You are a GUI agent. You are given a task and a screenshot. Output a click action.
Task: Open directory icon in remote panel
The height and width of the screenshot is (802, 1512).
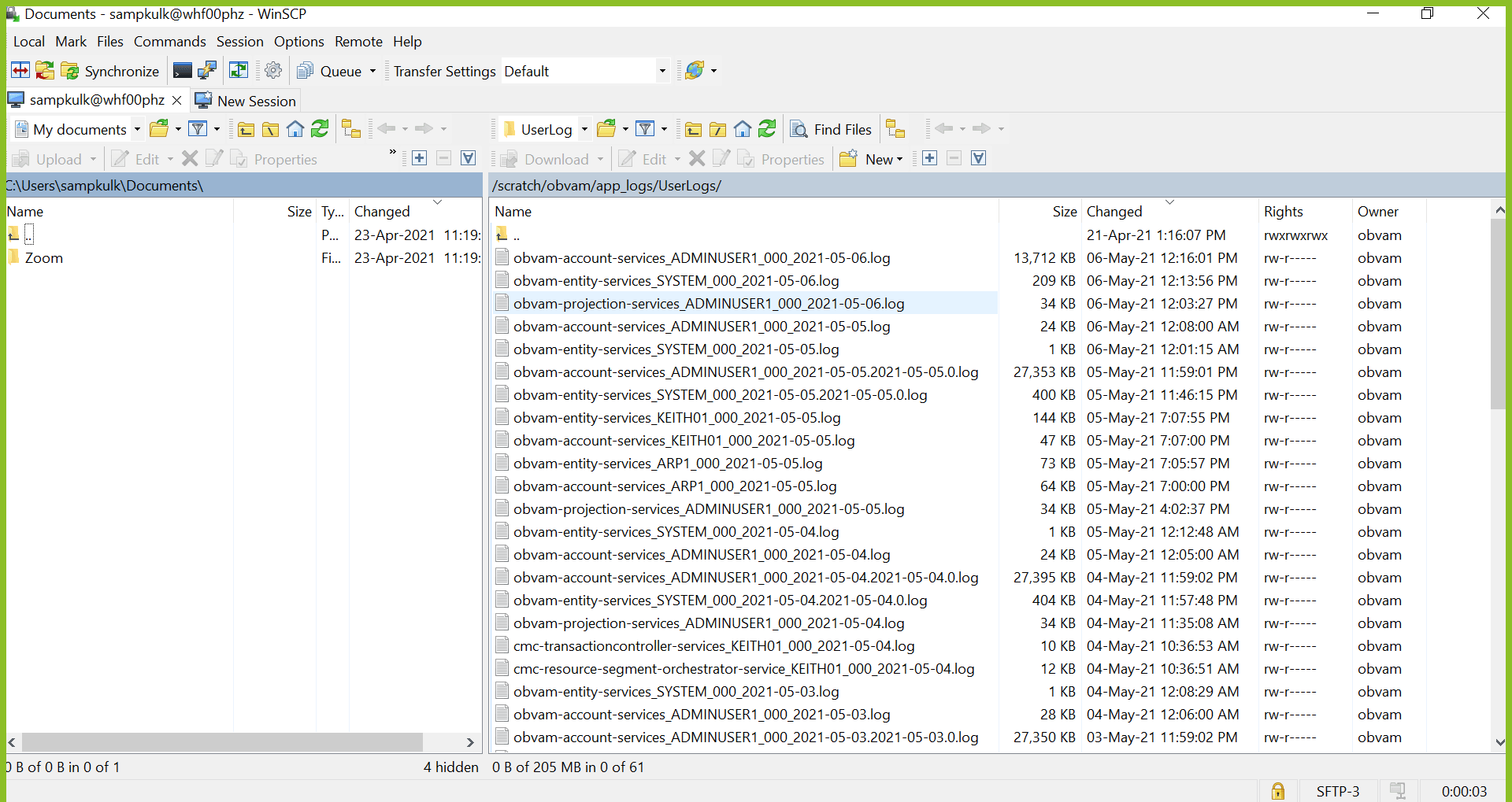pos(607,129)
